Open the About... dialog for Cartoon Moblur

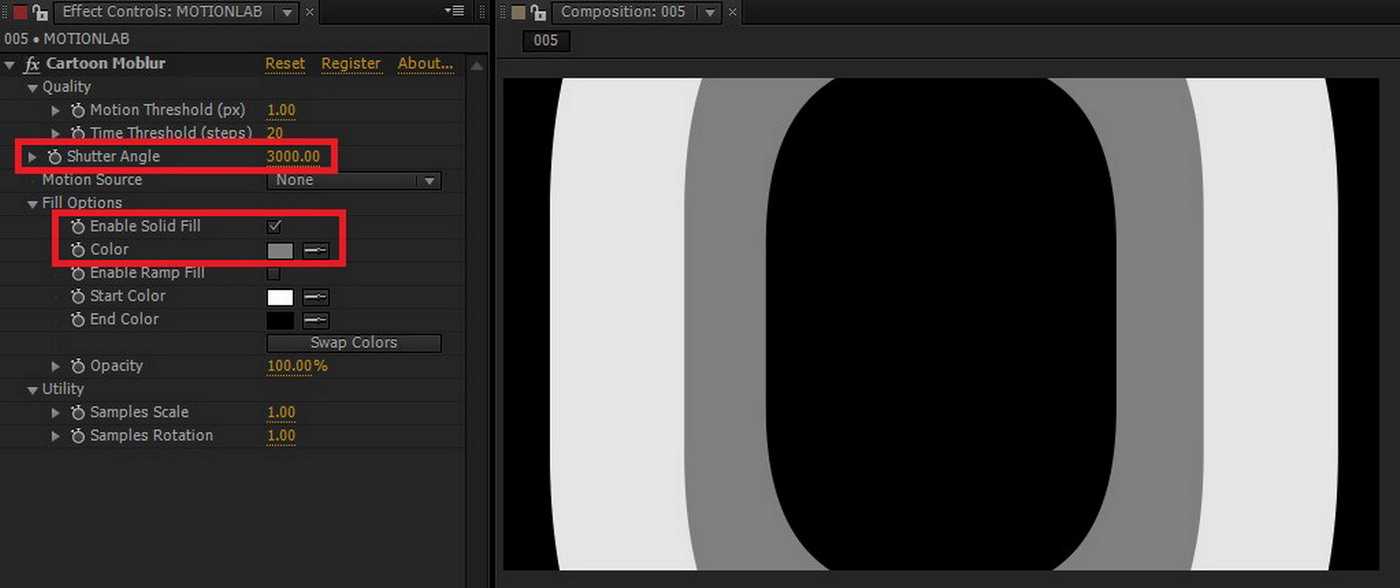click(424, 63)
